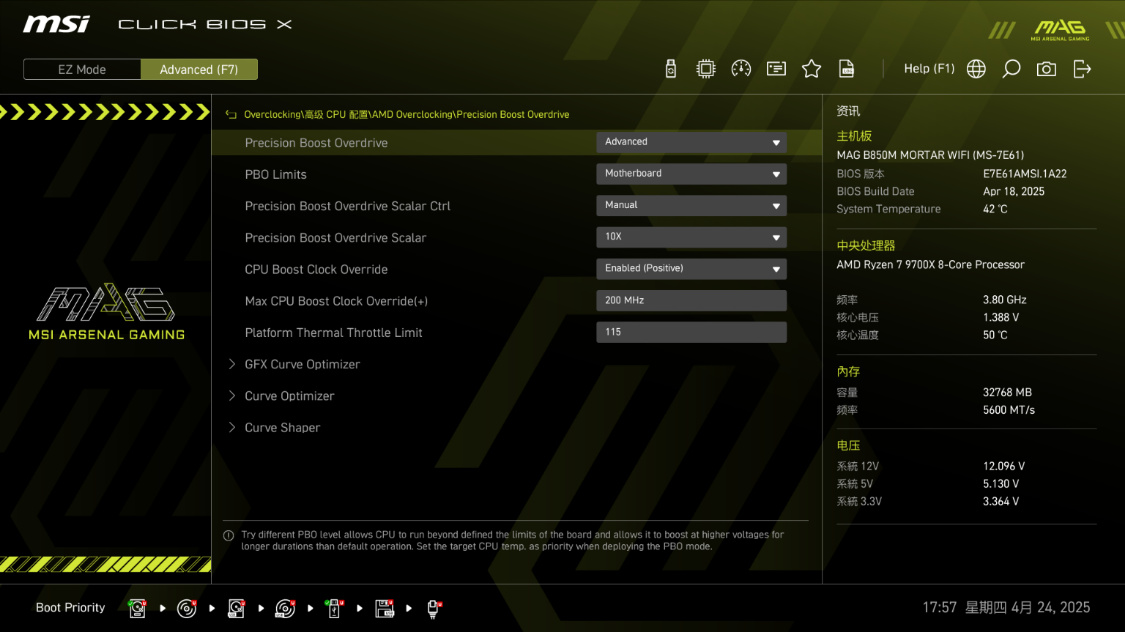The width and height of the screenshot is (1125, 632).
Task: Click the breadcrumb path Overclocking\...\Precision Boost Overdrive
Action: [x=406, y=115]
